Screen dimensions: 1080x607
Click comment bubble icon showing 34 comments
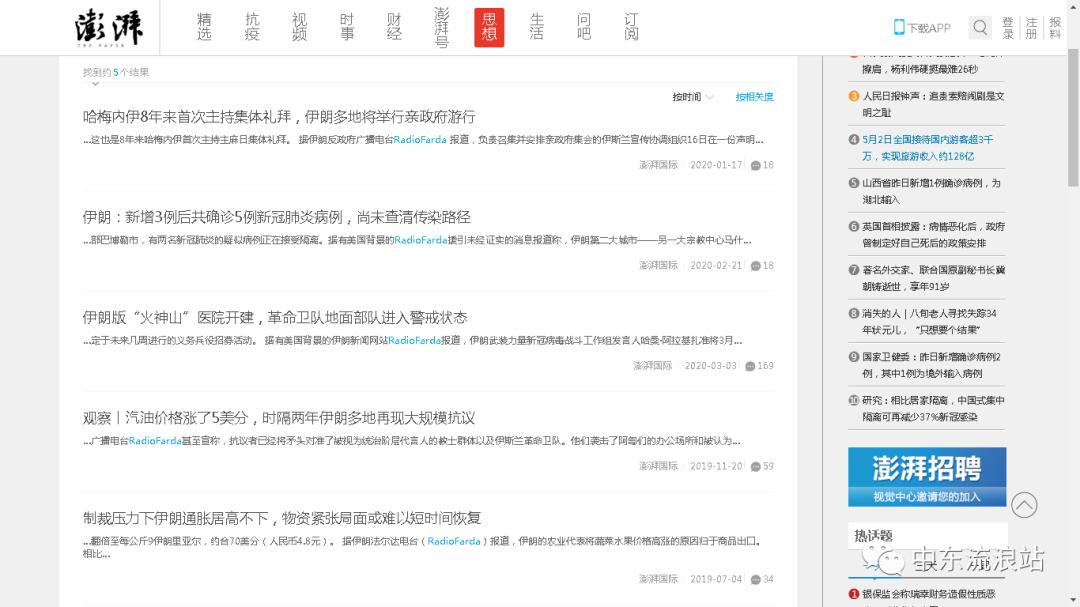pyautogui.click(x=756, y=579)
